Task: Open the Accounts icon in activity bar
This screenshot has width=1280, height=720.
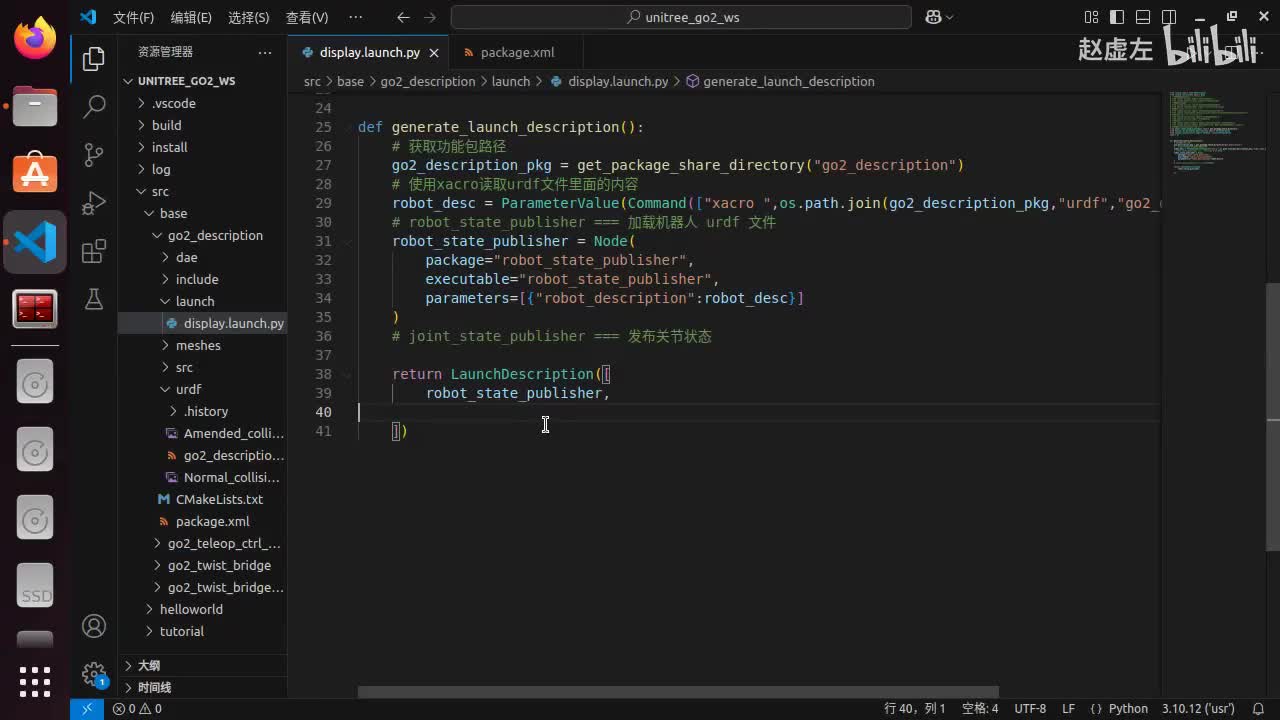Action: [x=94, y=626]
